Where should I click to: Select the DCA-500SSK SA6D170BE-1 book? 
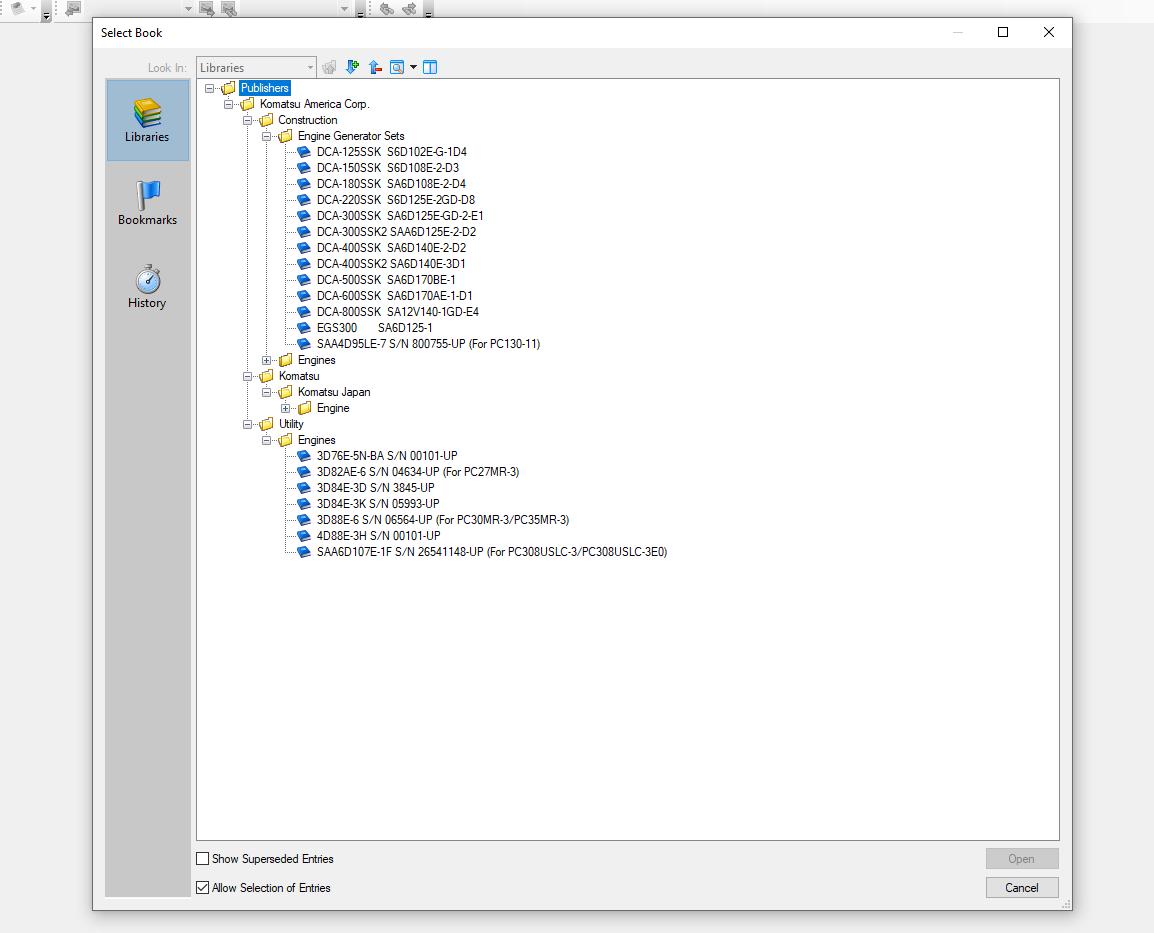(x=386, y=280)
